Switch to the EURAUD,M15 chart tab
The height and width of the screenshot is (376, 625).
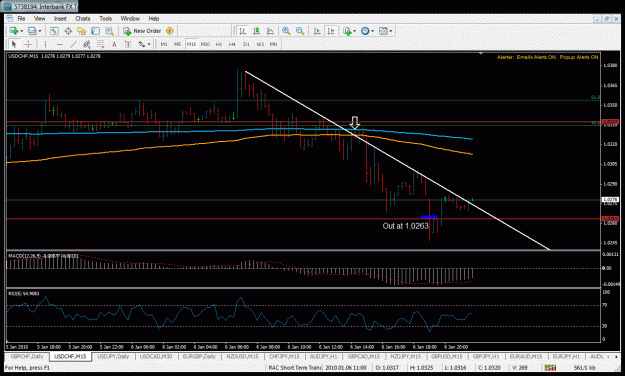point(526,356)
